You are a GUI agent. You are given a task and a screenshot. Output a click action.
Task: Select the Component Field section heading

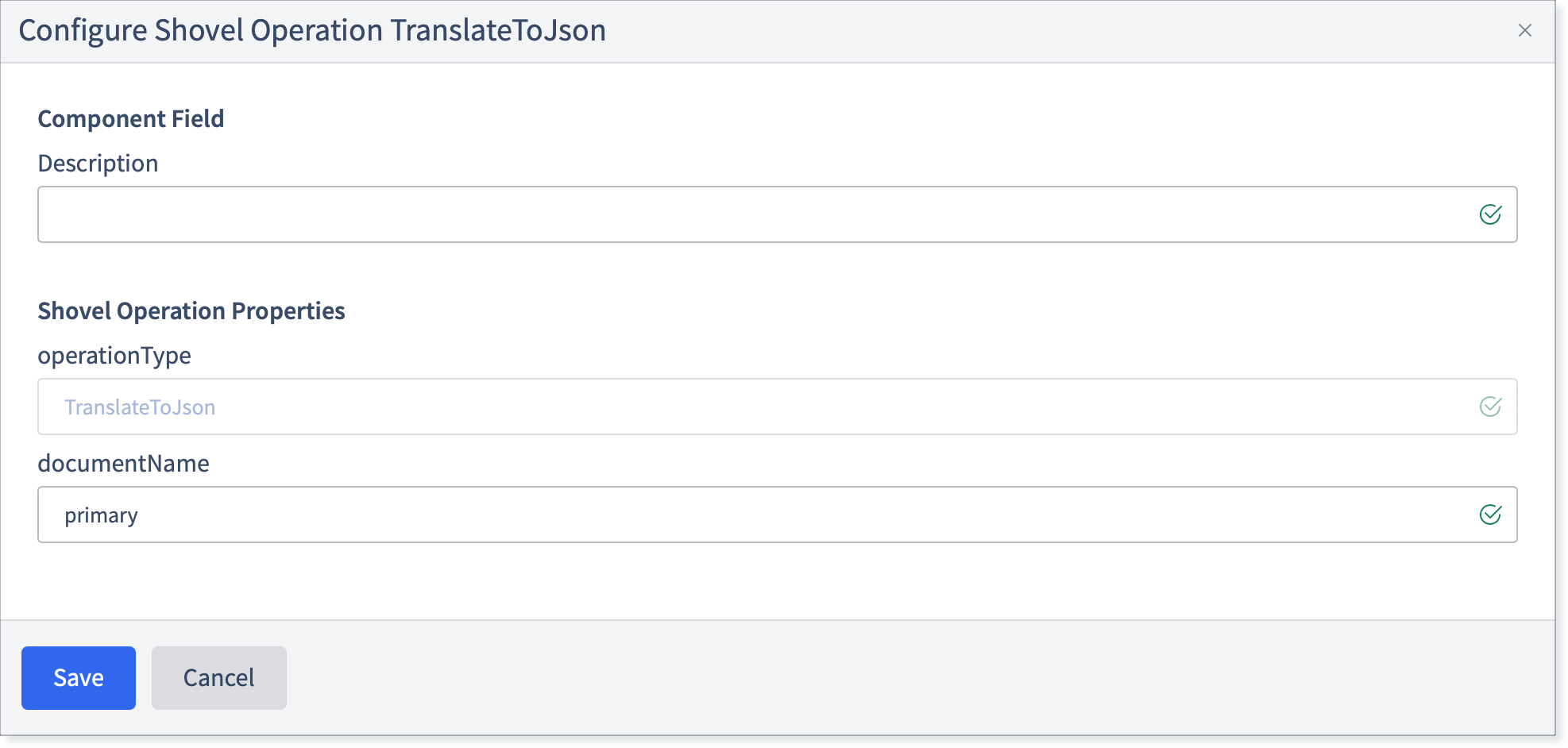(131, 119)
